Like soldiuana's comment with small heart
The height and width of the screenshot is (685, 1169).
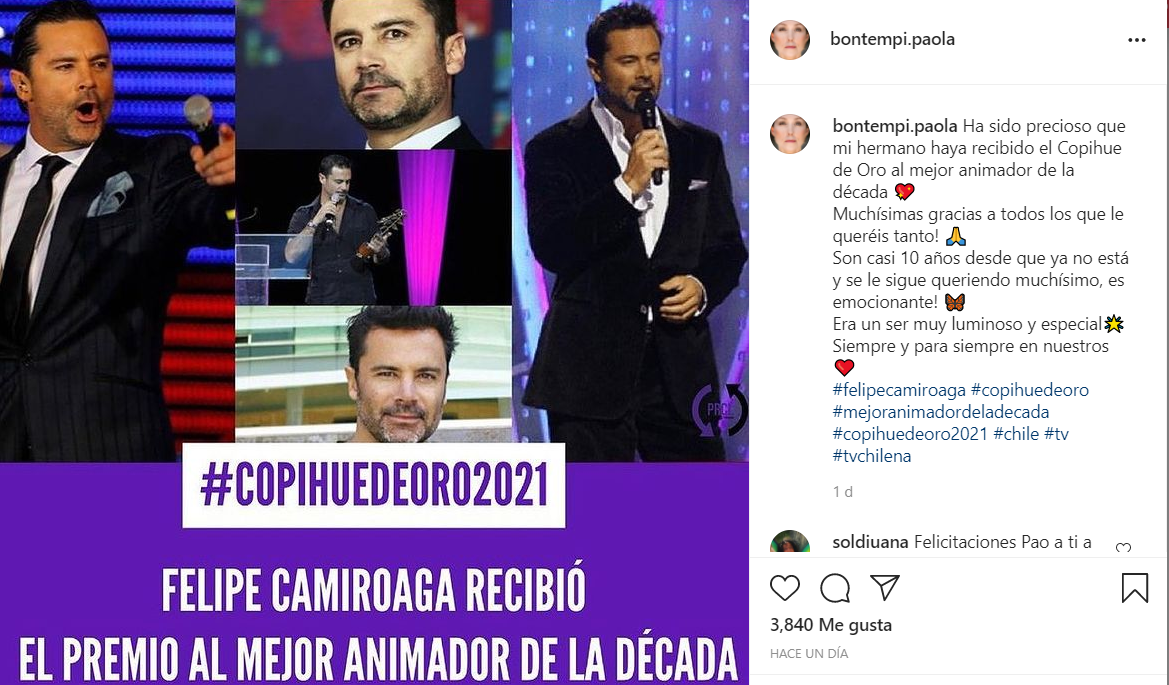tap(1124, 548)
